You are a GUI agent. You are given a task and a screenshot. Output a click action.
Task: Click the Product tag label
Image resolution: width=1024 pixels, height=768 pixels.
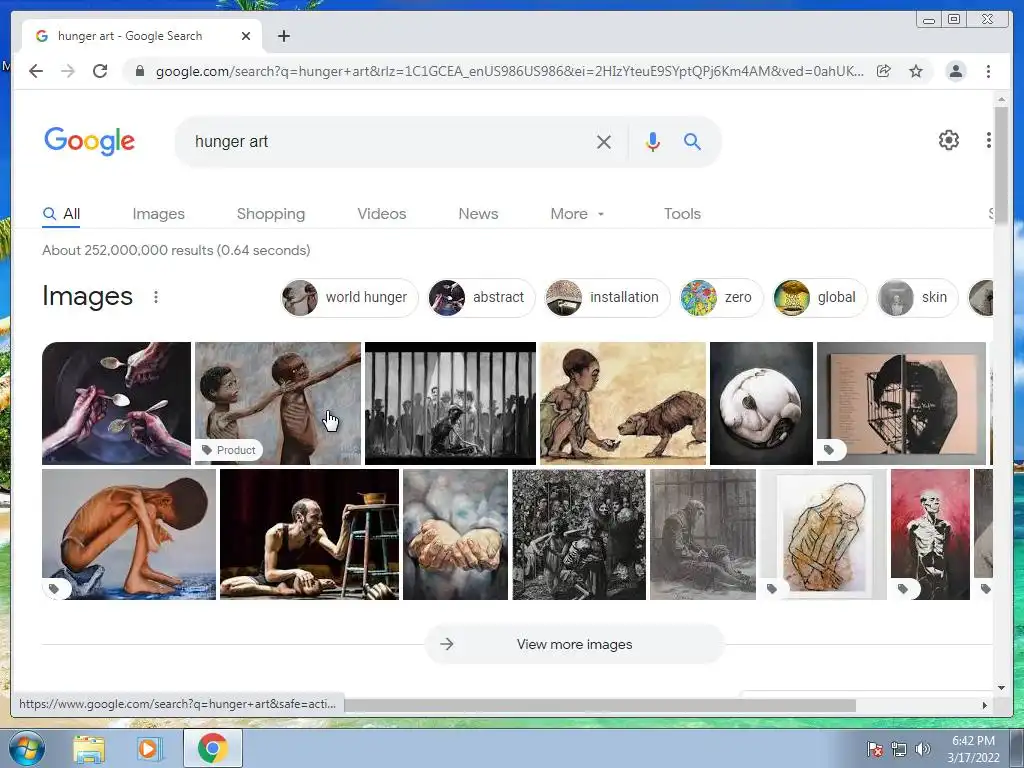pyautogui.click(x=229, y=450)
